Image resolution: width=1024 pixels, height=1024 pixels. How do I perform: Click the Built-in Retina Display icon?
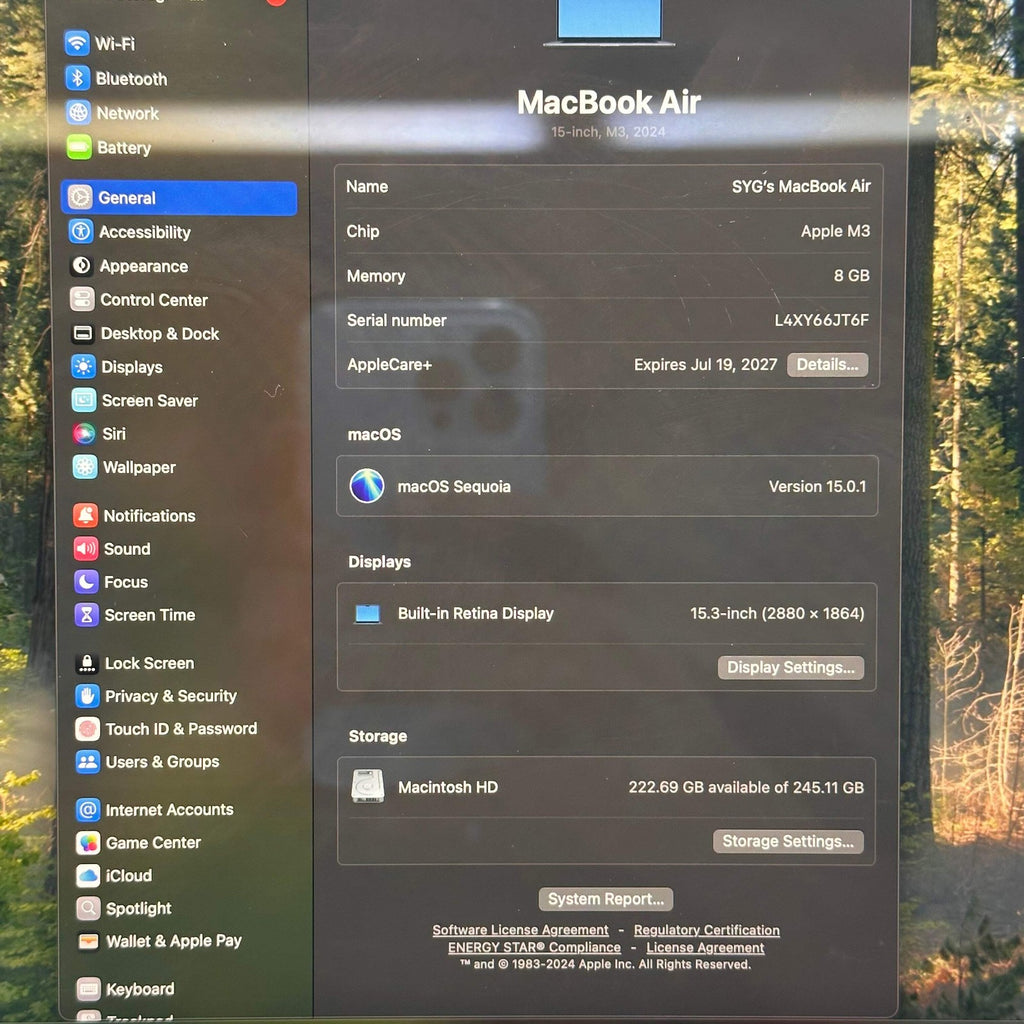pos(368,614)
